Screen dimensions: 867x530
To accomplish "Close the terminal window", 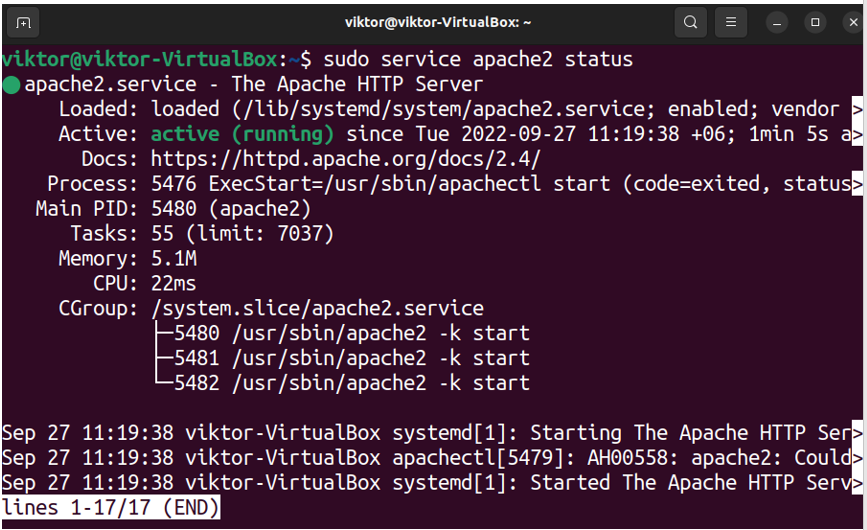I will (853, 23).
